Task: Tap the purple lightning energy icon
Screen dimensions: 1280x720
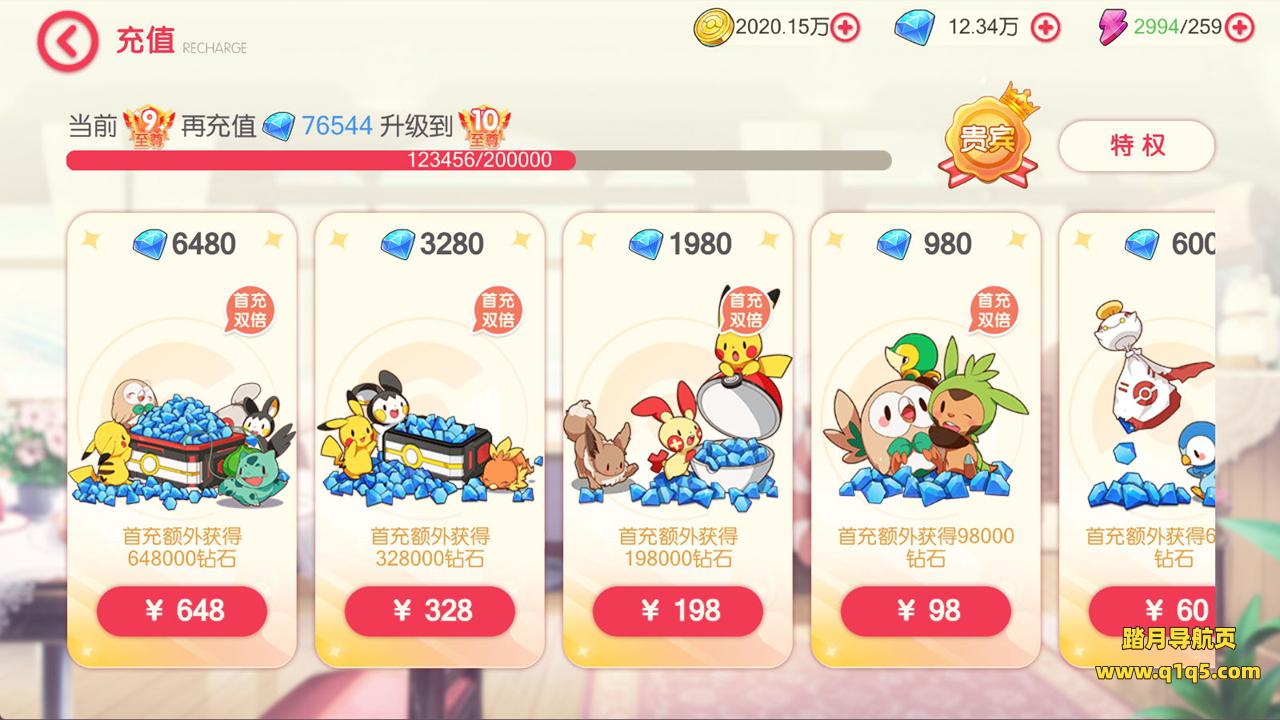Action: [1111, 28]
